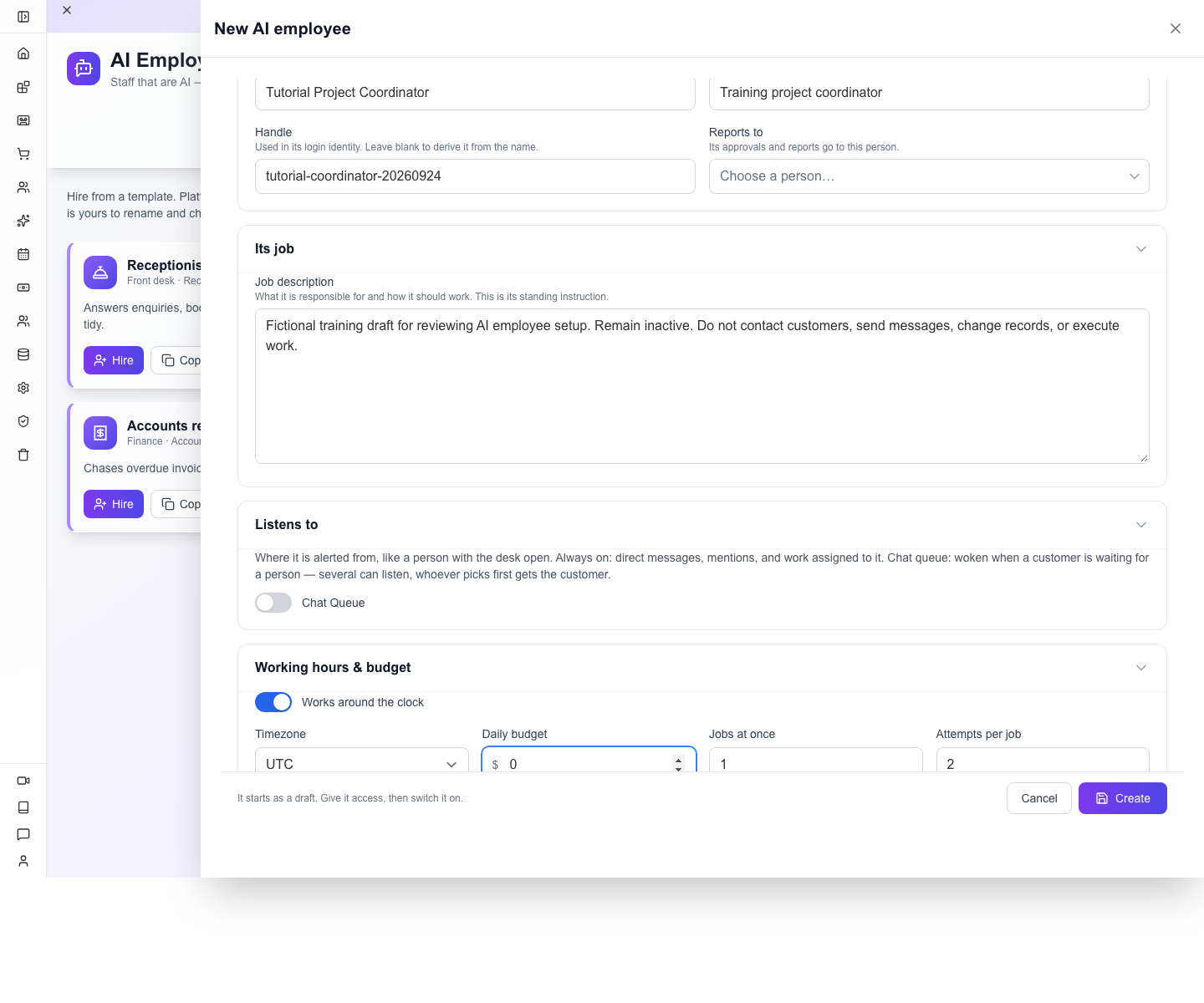This screenshot has height=1003, width=1204.
Task: Open the calendar sidebar icon
Action: [23, 254]
